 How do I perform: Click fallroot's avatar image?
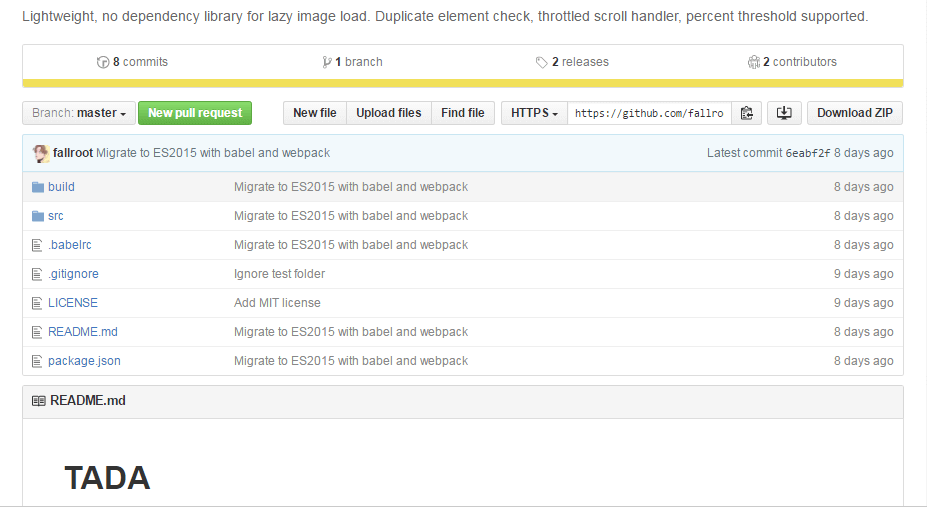tap(41, 153)
